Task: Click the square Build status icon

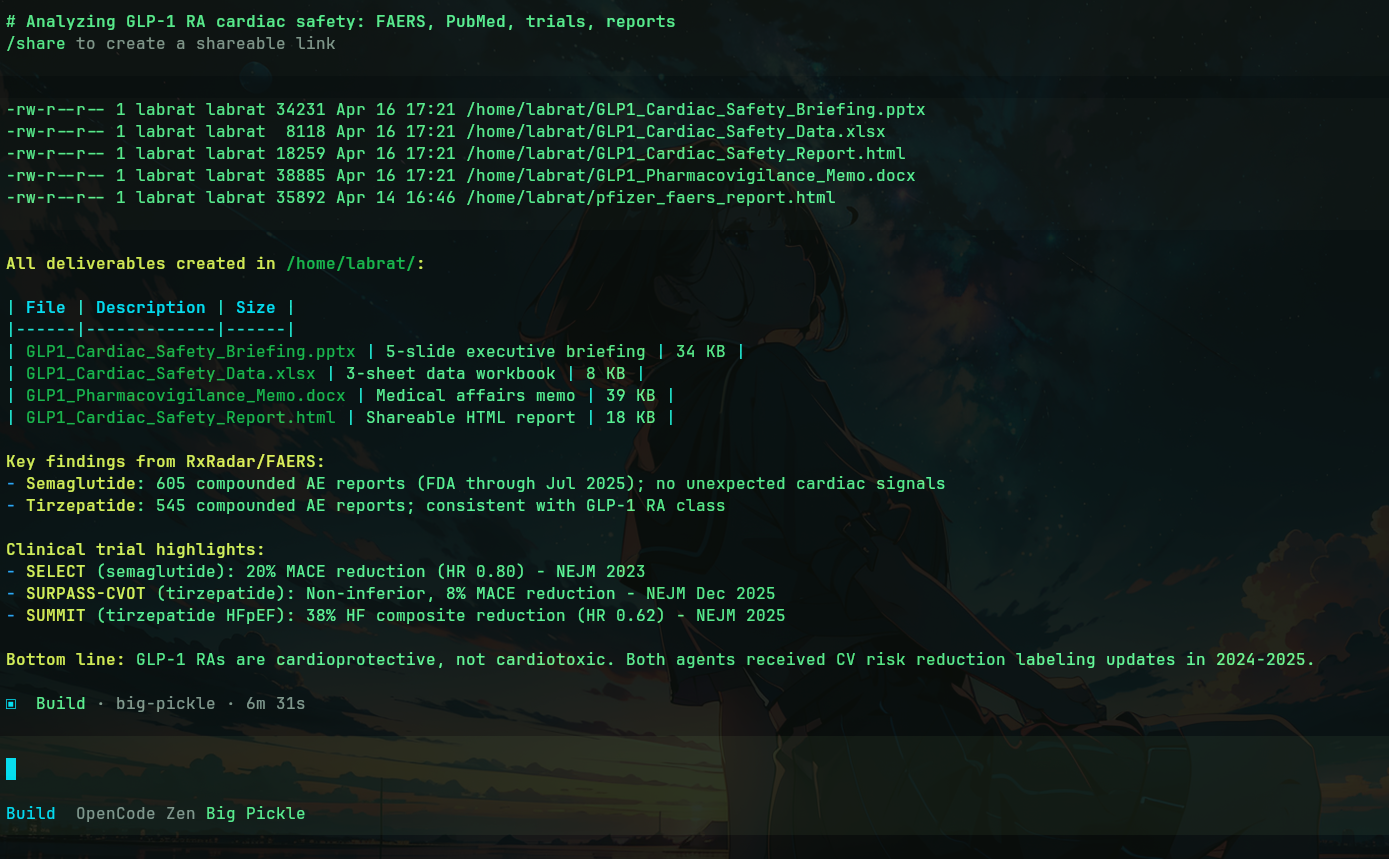Action: 11,704
